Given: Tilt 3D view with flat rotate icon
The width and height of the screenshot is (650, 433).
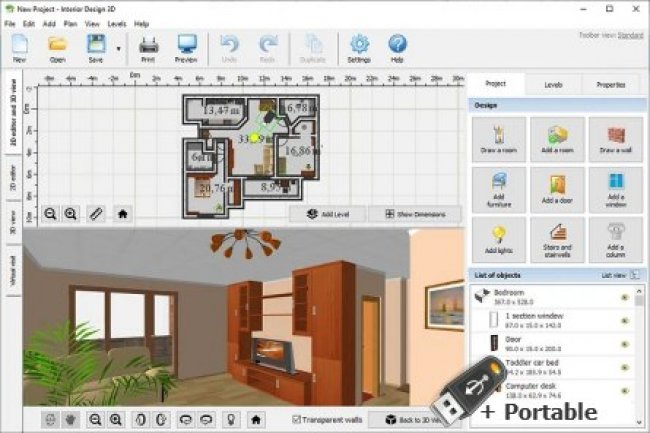Looking at the screenshot, I should coord(186,420).
